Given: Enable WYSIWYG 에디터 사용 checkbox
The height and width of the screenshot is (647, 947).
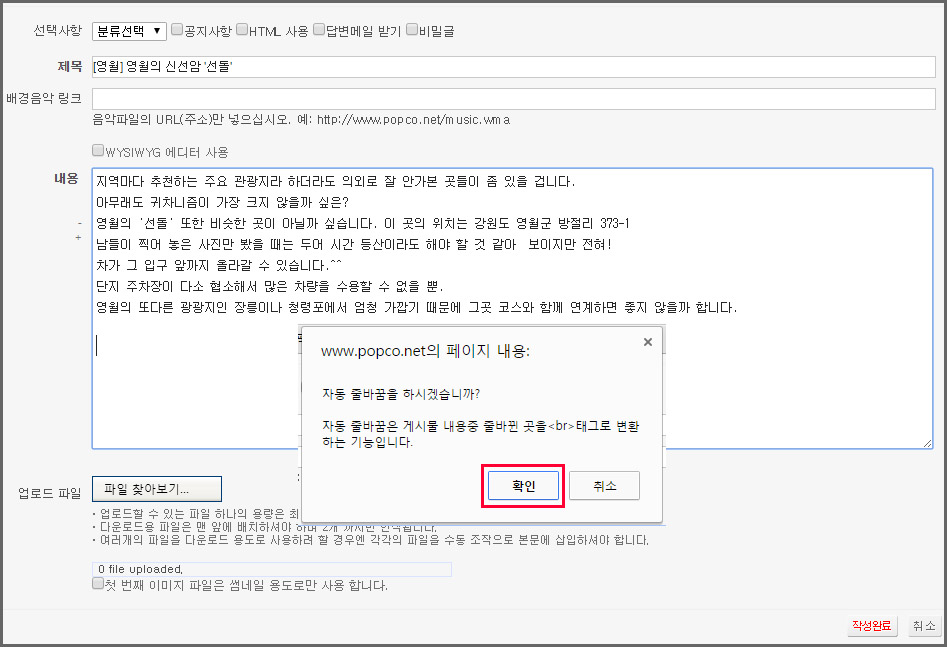Looking at the screenshot, I should 98,152.
